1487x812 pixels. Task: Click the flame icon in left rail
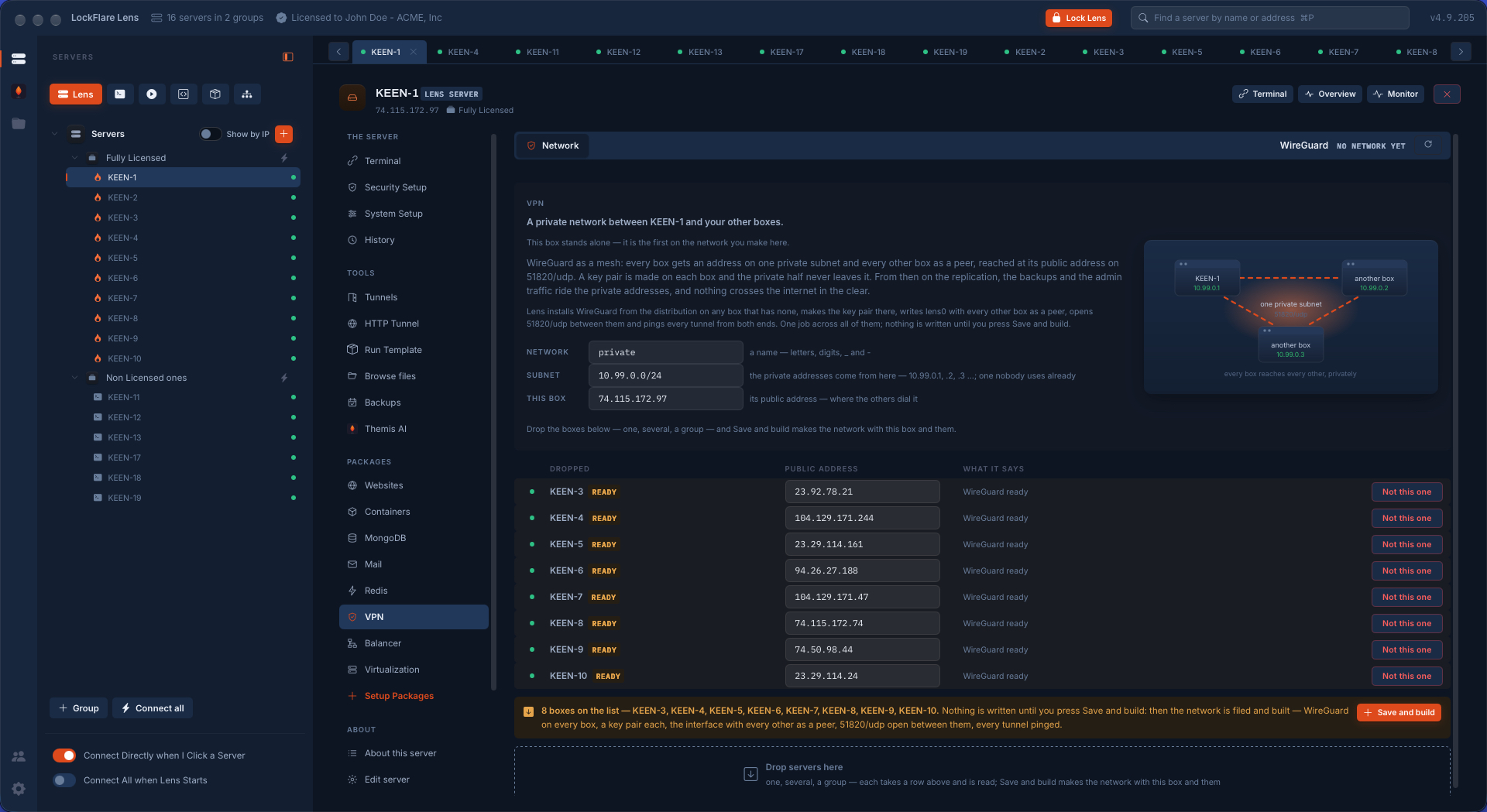click(19, 91)
